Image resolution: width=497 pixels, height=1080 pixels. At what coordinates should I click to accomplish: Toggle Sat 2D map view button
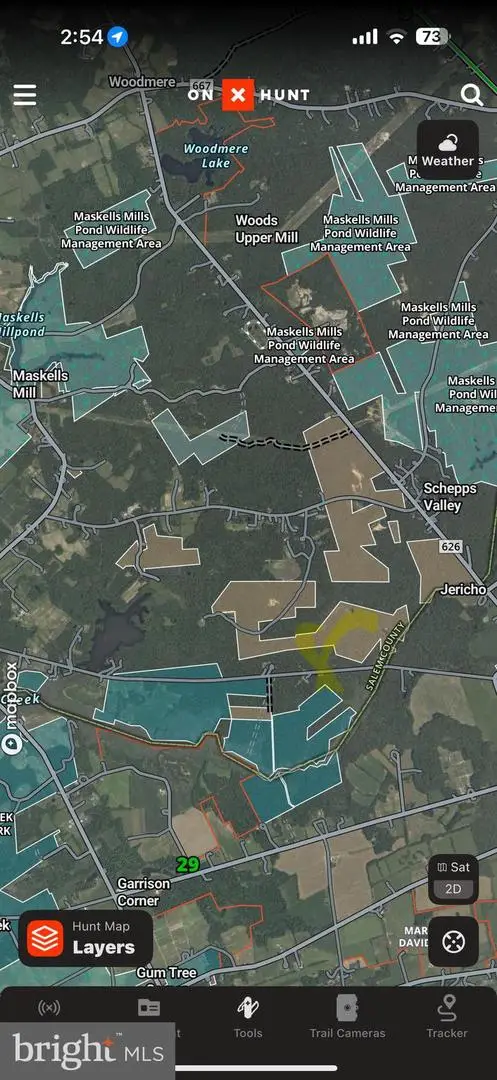453,879
